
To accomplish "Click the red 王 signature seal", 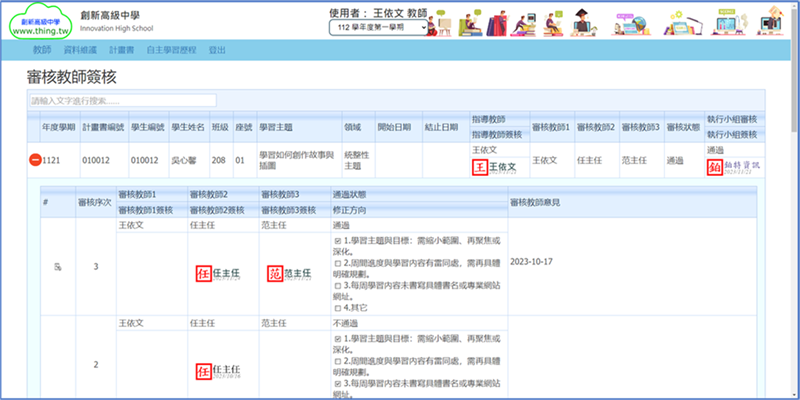I will click(479, 167).
